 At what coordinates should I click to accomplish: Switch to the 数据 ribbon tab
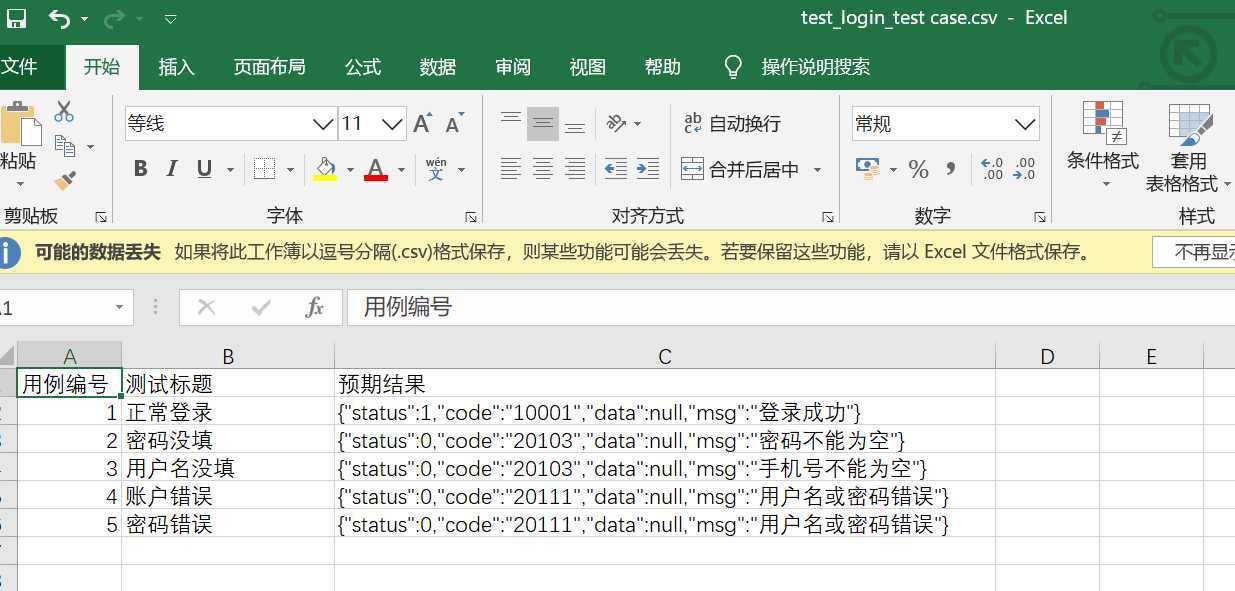(x=437, y=67)
